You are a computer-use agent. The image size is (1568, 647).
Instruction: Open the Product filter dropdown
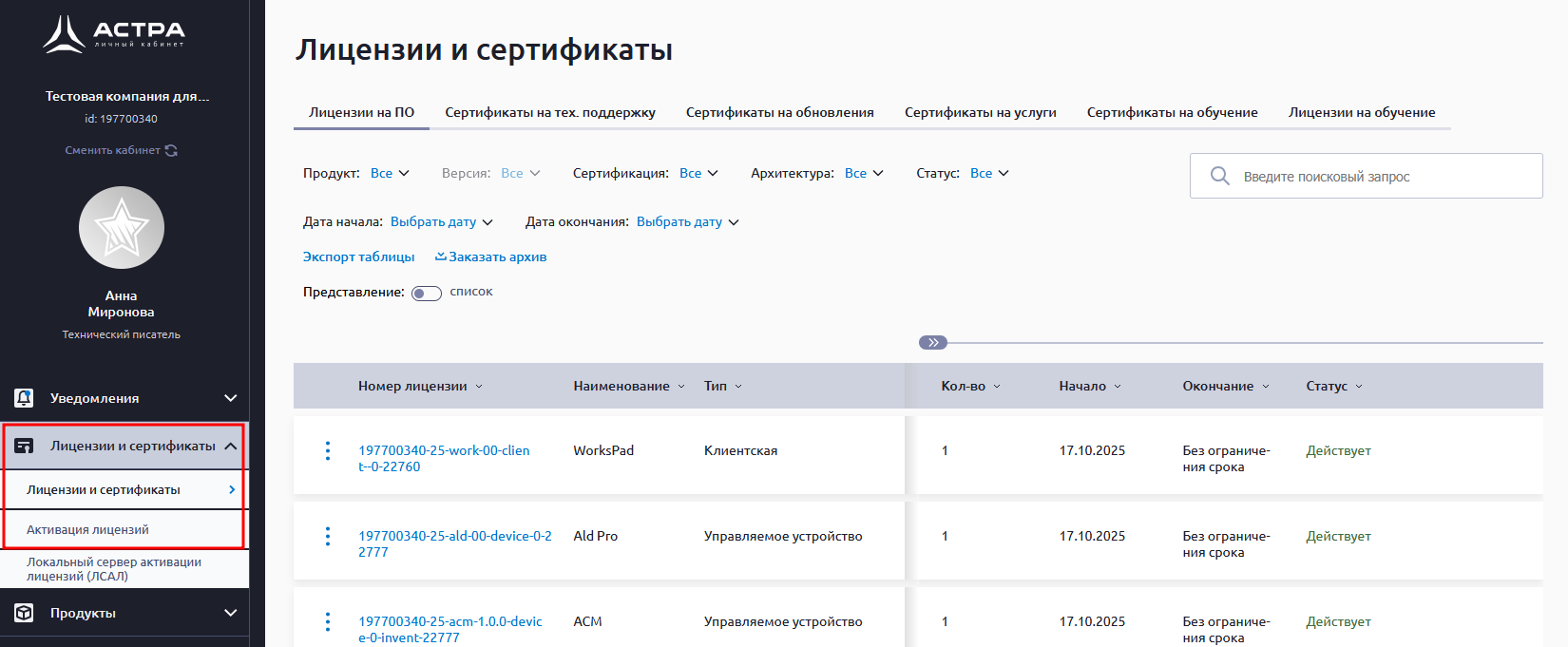[390, 173]
